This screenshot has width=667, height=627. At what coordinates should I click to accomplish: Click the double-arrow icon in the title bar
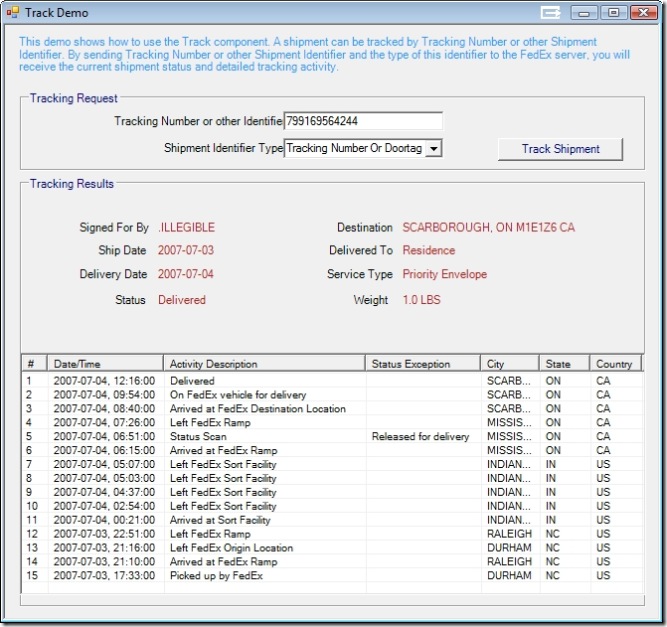tap(551, 13)
